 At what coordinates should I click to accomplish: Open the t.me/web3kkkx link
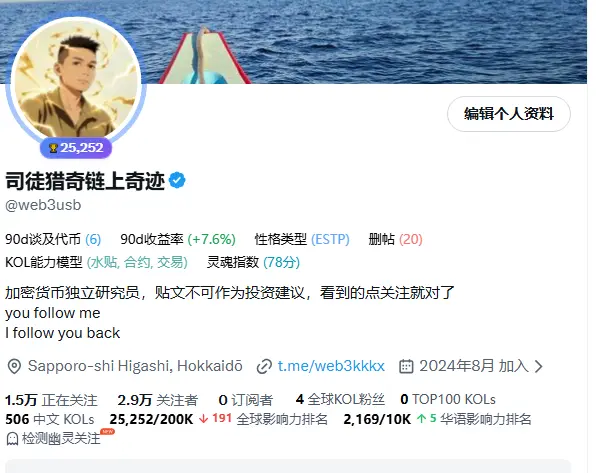(x=331, y=366)
